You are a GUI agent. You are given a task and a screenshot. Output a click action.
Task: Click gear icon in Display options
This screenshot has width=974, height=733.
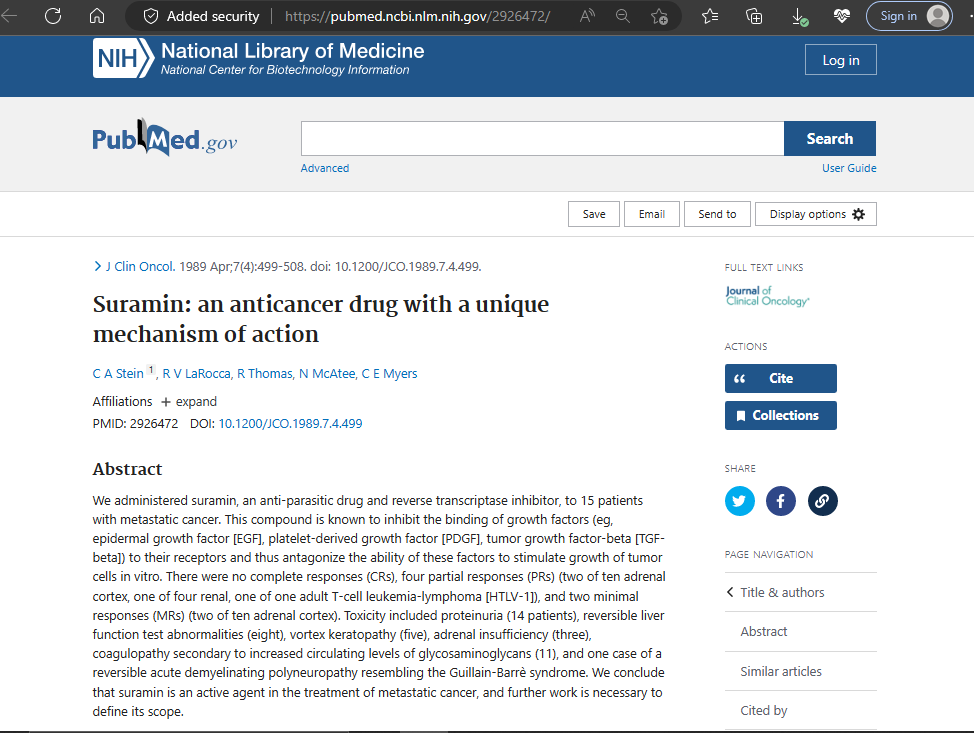tap(858, 214)
